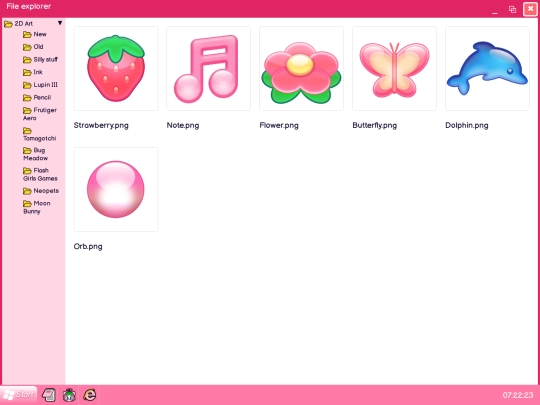Open the Flower.png thumbnail
The width and height of the screenshot is (540, 405).
[301, 69]
